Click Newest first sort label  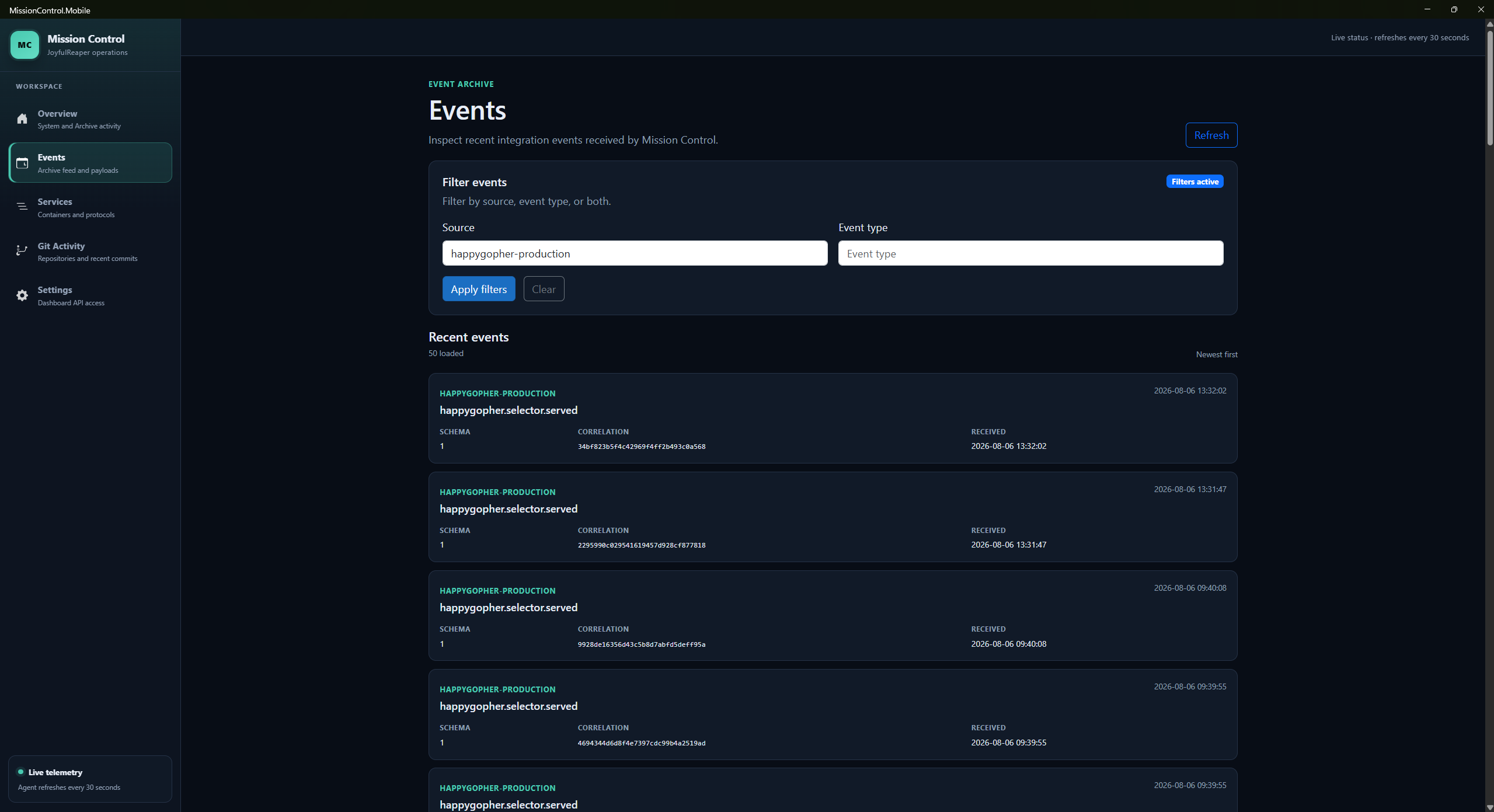pos(1217,354)
